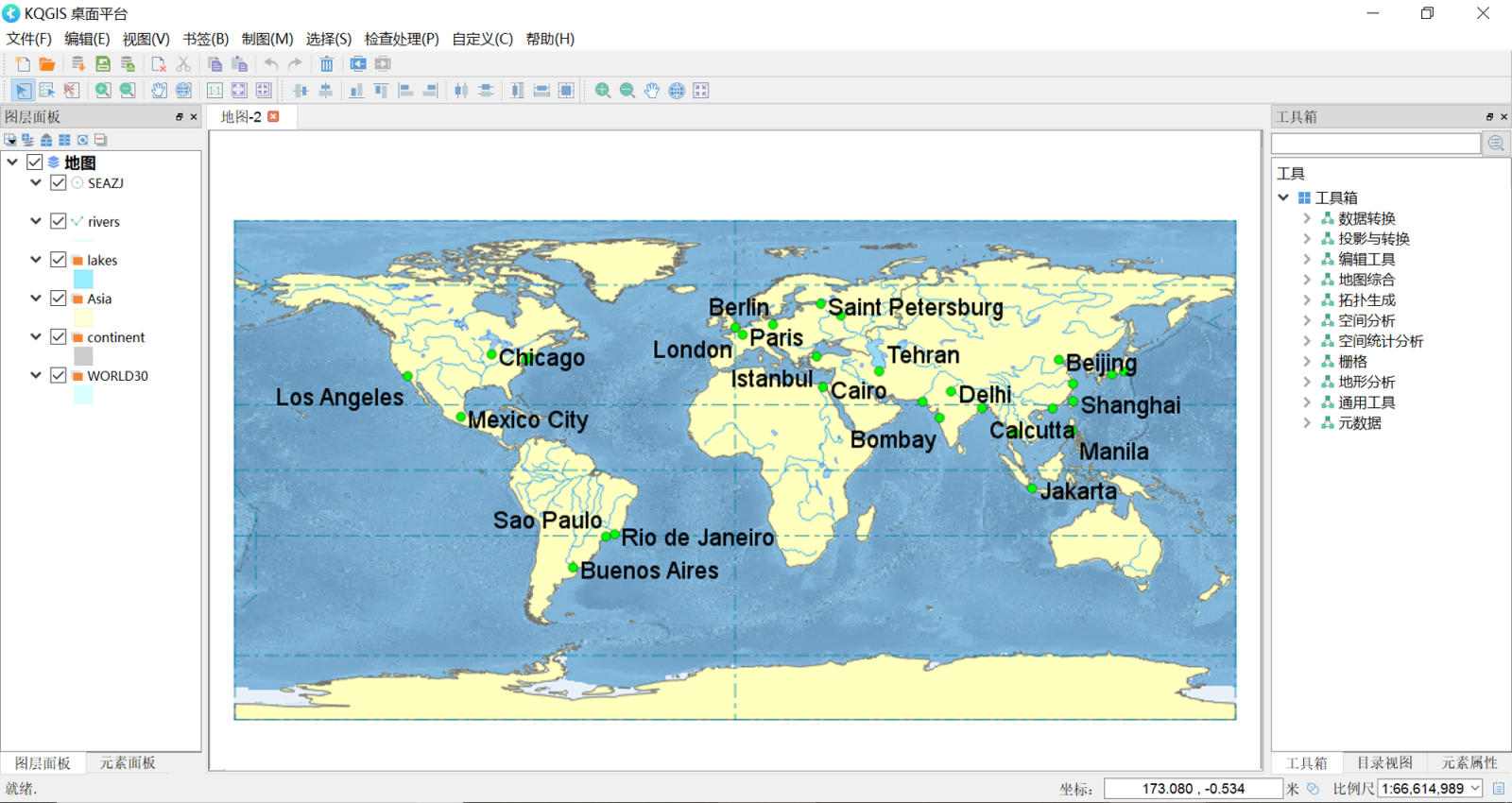Switch to the 元素面板 tab
Viewport: 1512px width, 803px height.
coord(128,763)
